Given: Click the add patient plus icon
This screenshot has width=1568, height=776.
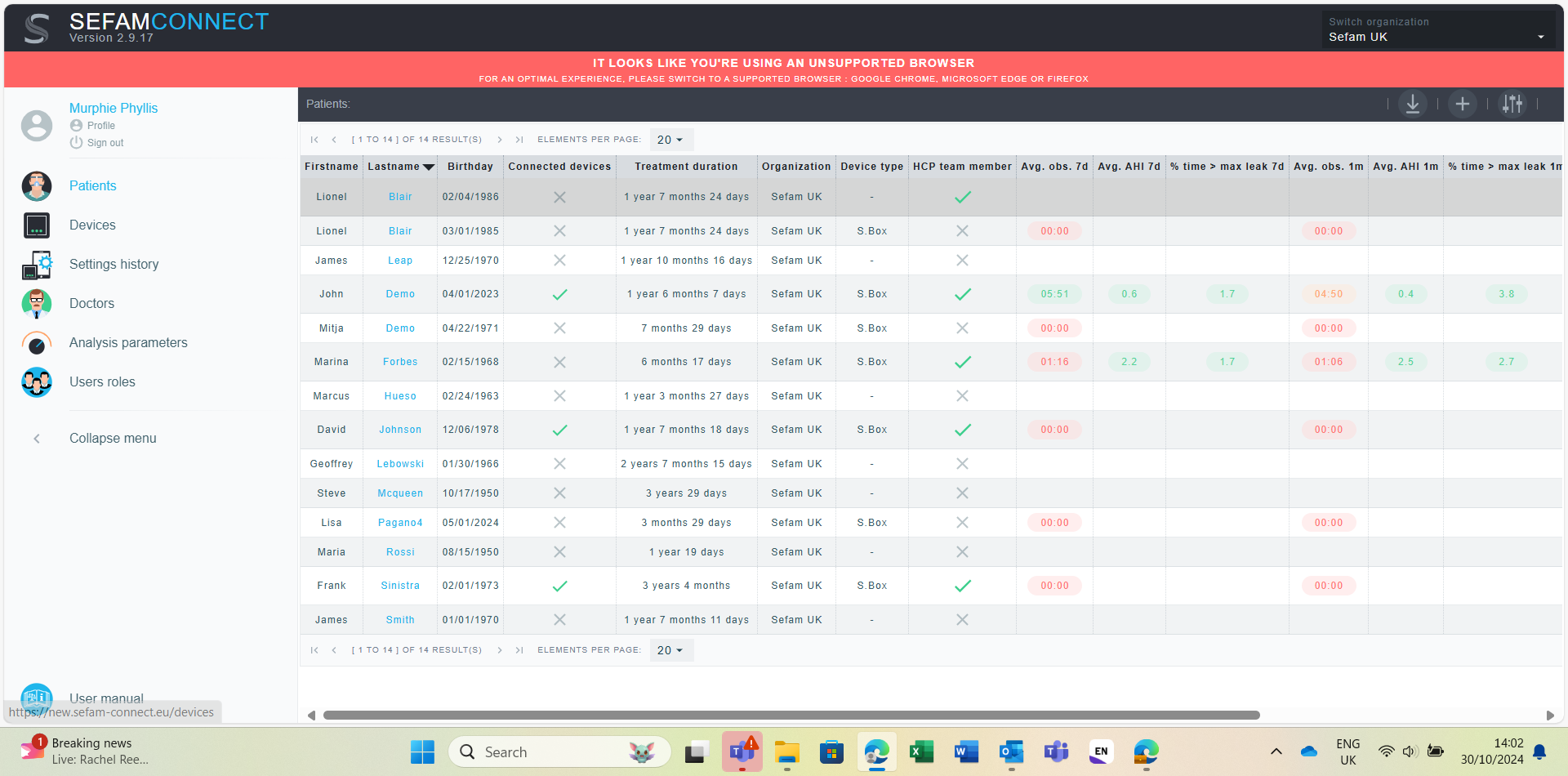Looking at the screenshot, I should pyautogui.click(x=1462, y=104).
